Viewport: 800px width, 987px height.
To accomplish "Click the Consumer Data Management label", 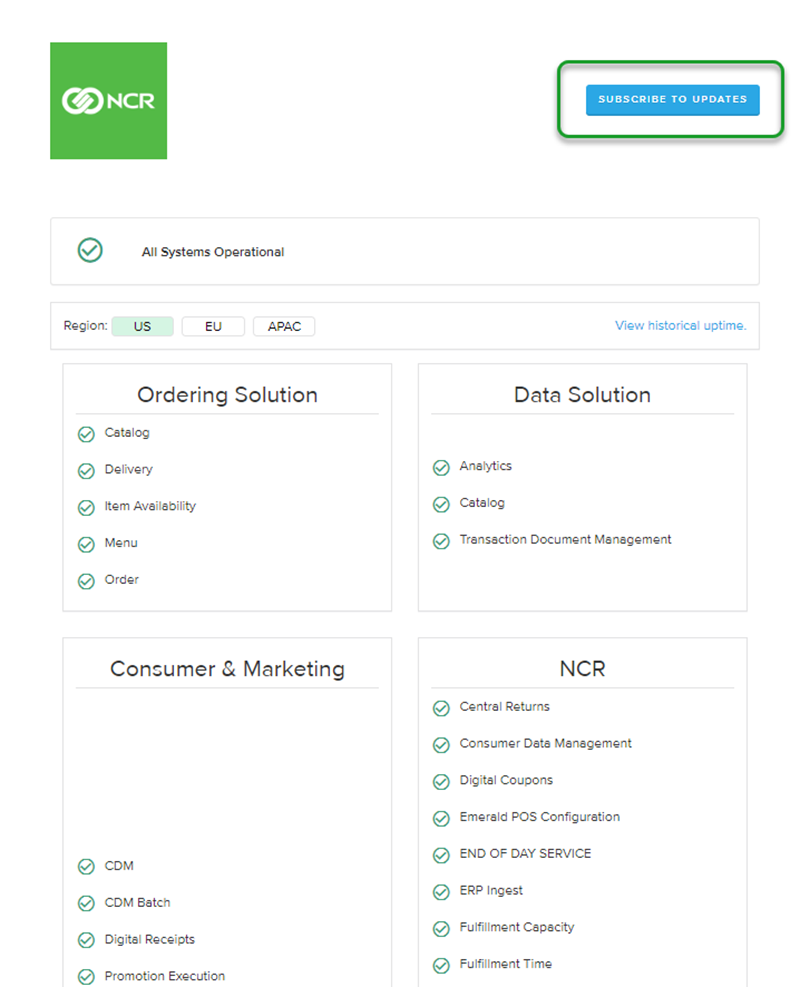I will (545, 743).
